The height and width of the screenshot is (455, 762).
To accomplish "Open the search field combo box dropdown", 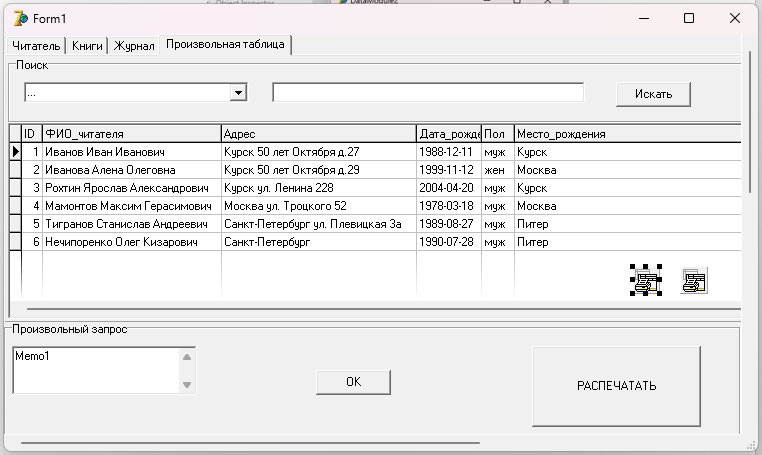I will (x=238, y=92).
